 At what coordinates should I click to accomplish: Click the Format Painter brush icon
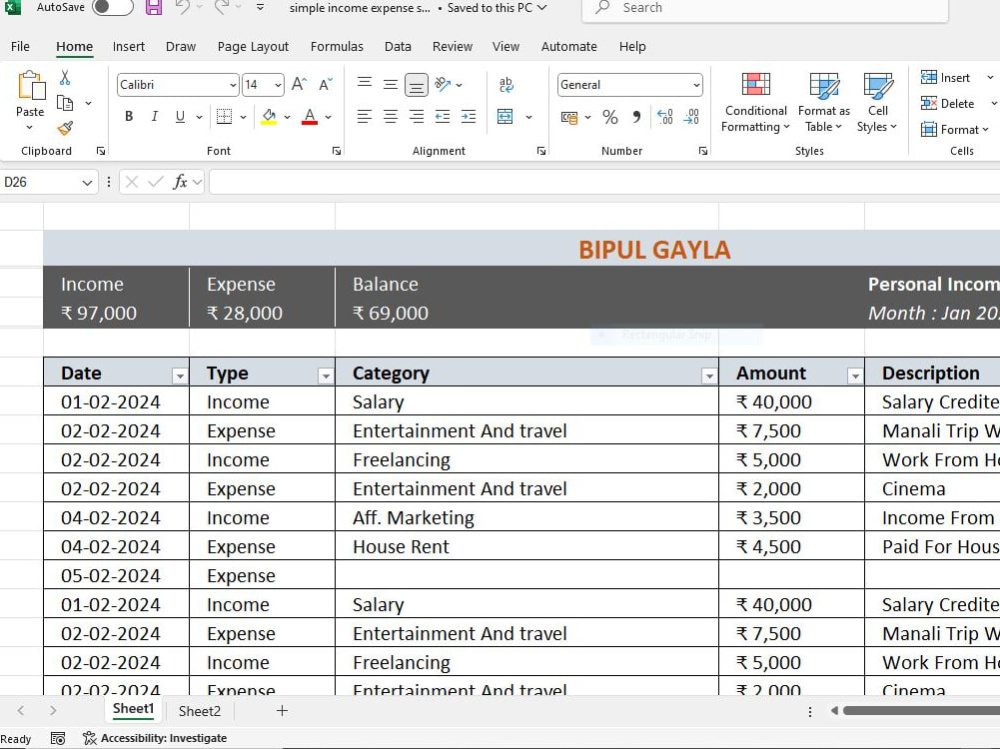pos(64,128)
